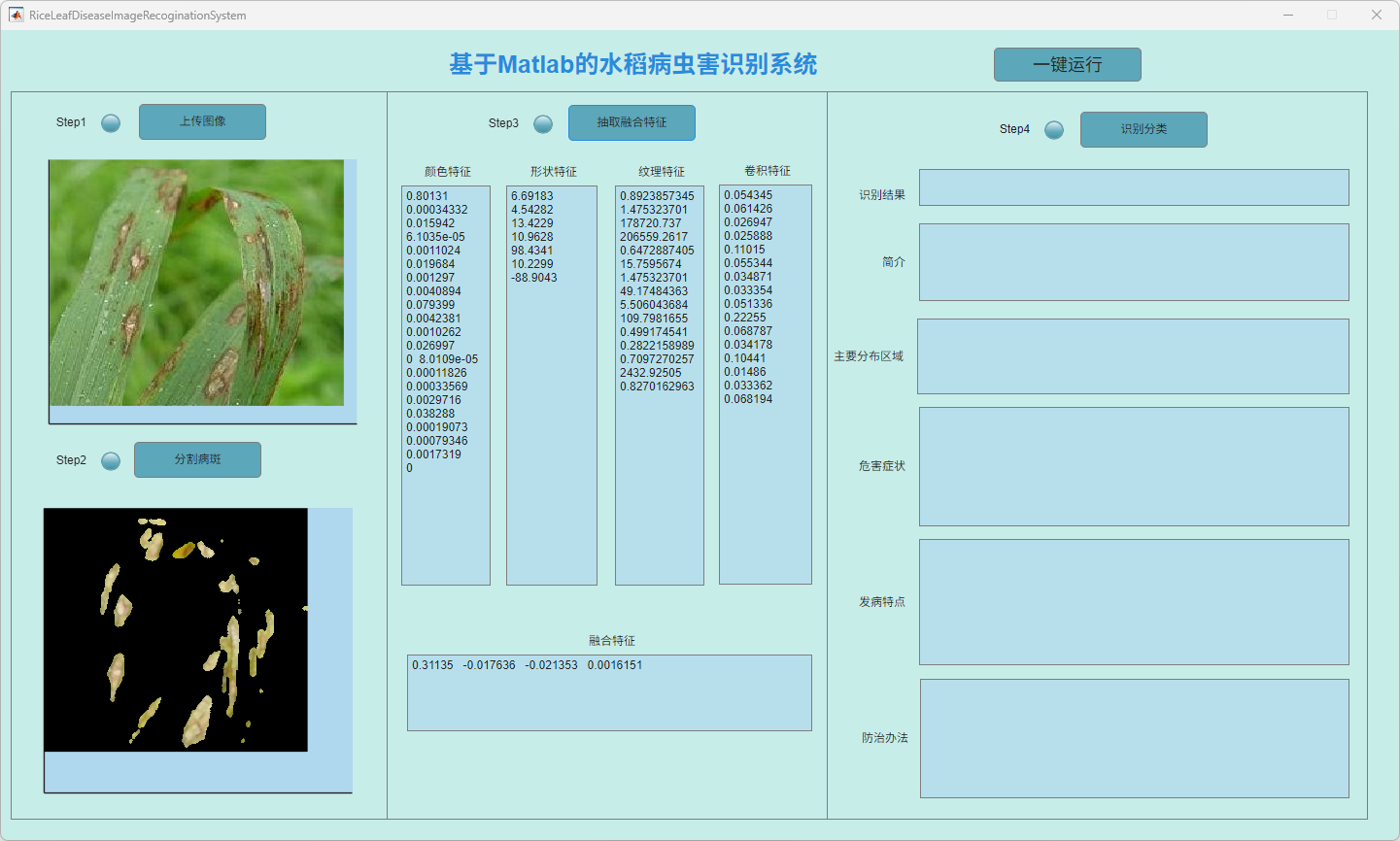Click the Step3 status lamp indicator
The height and width of the screenshot is (841, 1400).
coord(543,123)
